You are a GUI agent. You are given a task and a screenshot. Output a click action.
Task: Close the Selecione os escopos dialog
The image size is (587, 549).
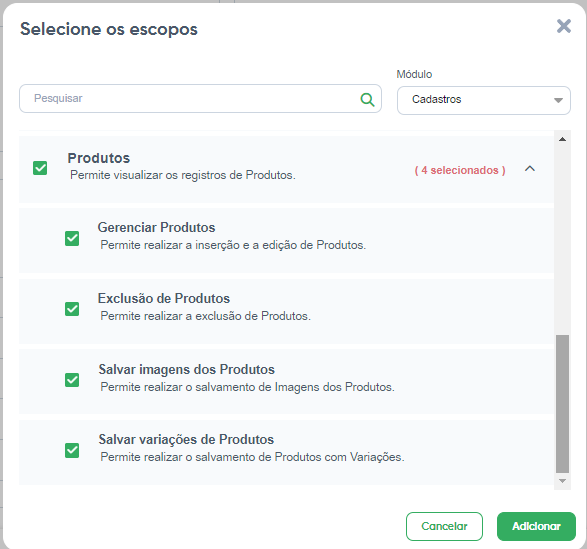564,26
